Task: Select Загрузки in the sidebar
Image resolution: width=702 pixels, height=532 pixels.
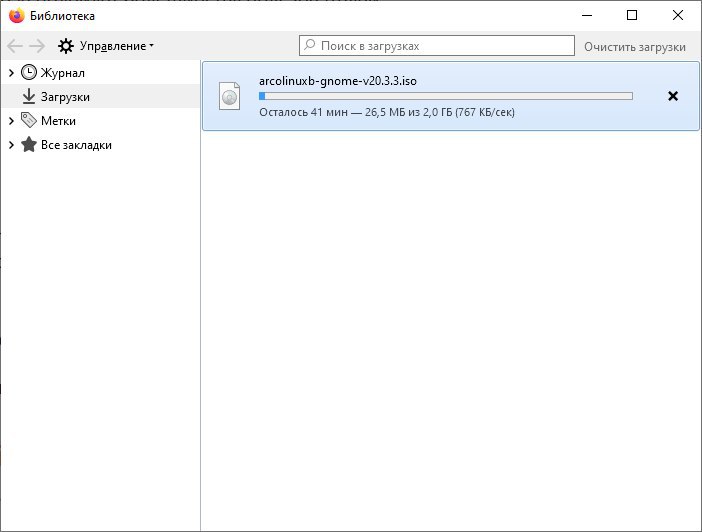Action: point(65,97)
